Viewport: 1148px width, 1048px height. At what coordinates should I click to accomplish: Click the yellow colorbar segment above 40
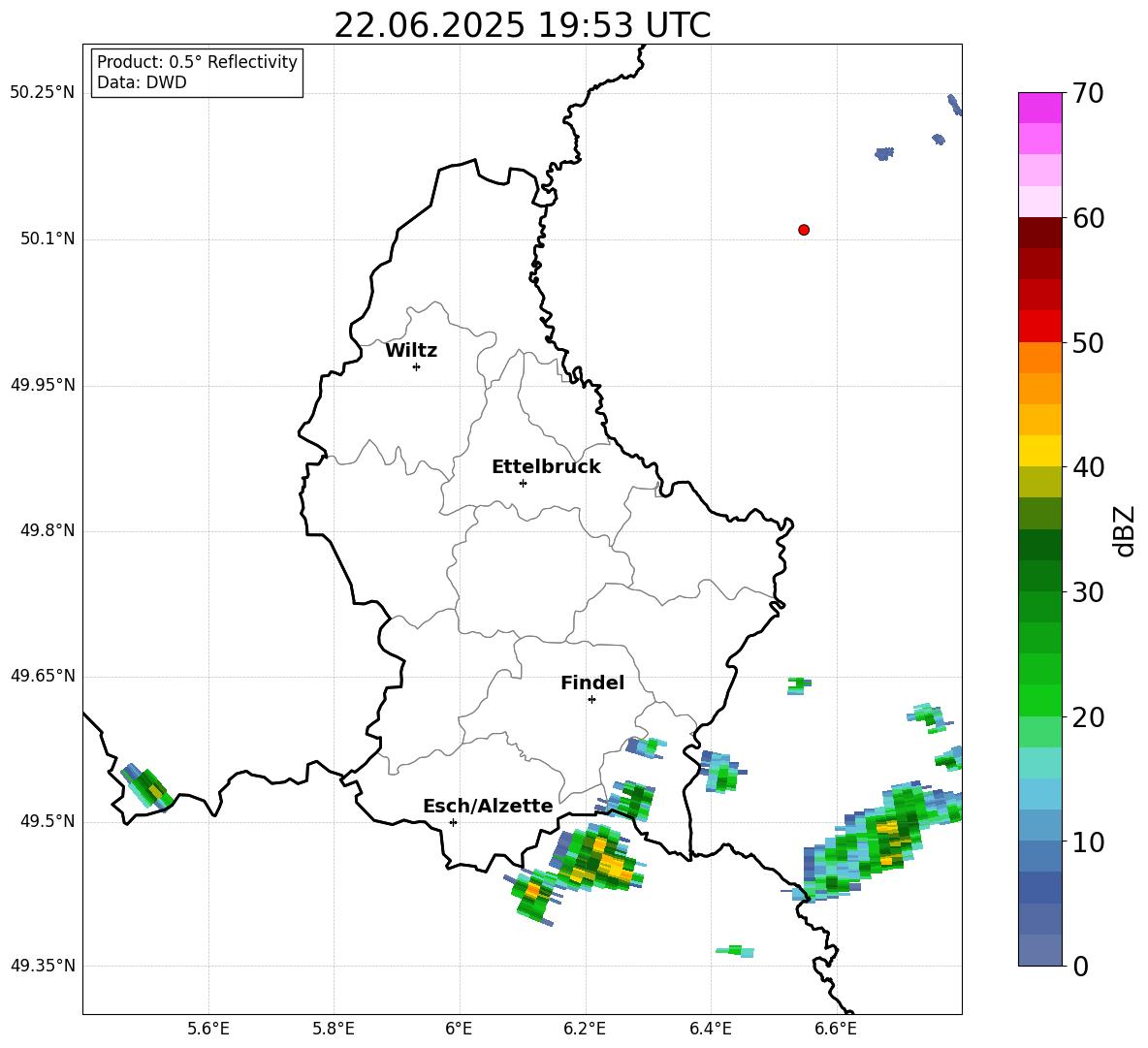coord(1039,450)
